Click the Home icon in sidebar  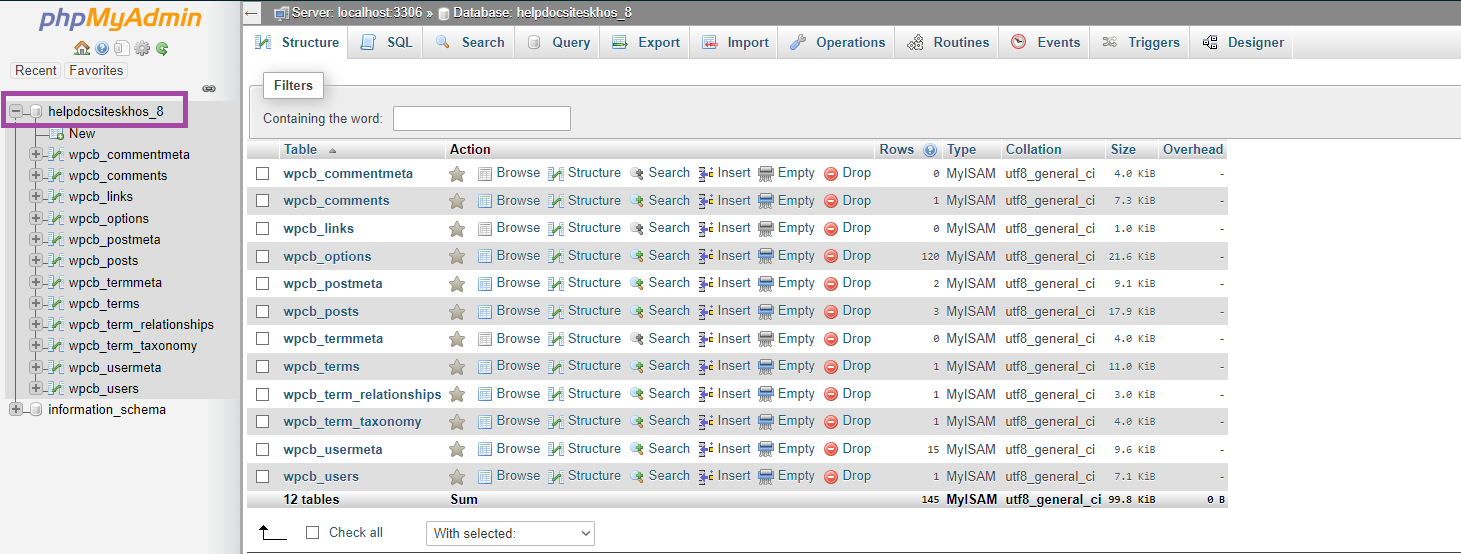point(82,48)
